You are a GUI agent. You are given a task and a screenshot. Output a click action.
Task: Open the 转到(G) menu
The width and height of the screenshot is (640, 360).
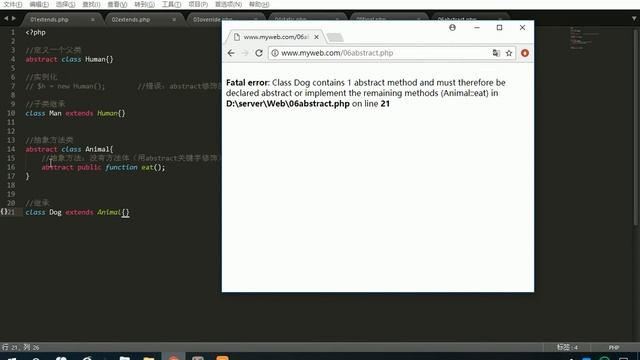pyautogui.click(x=144, y=4)
